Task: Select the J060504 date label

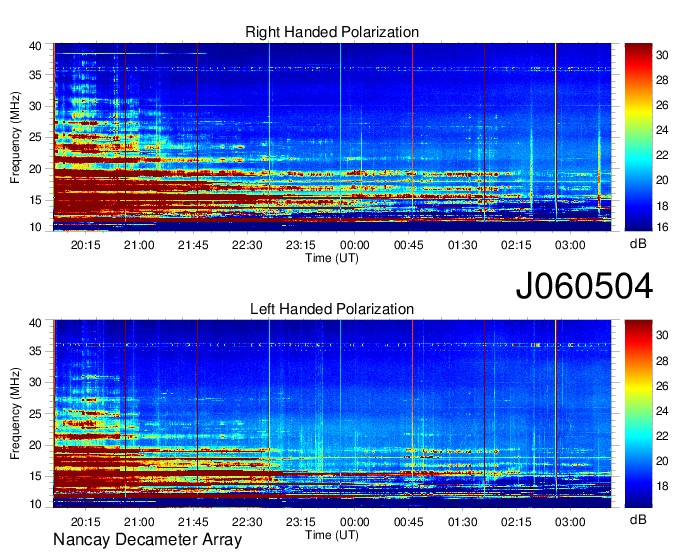Action: pos(584,286)
